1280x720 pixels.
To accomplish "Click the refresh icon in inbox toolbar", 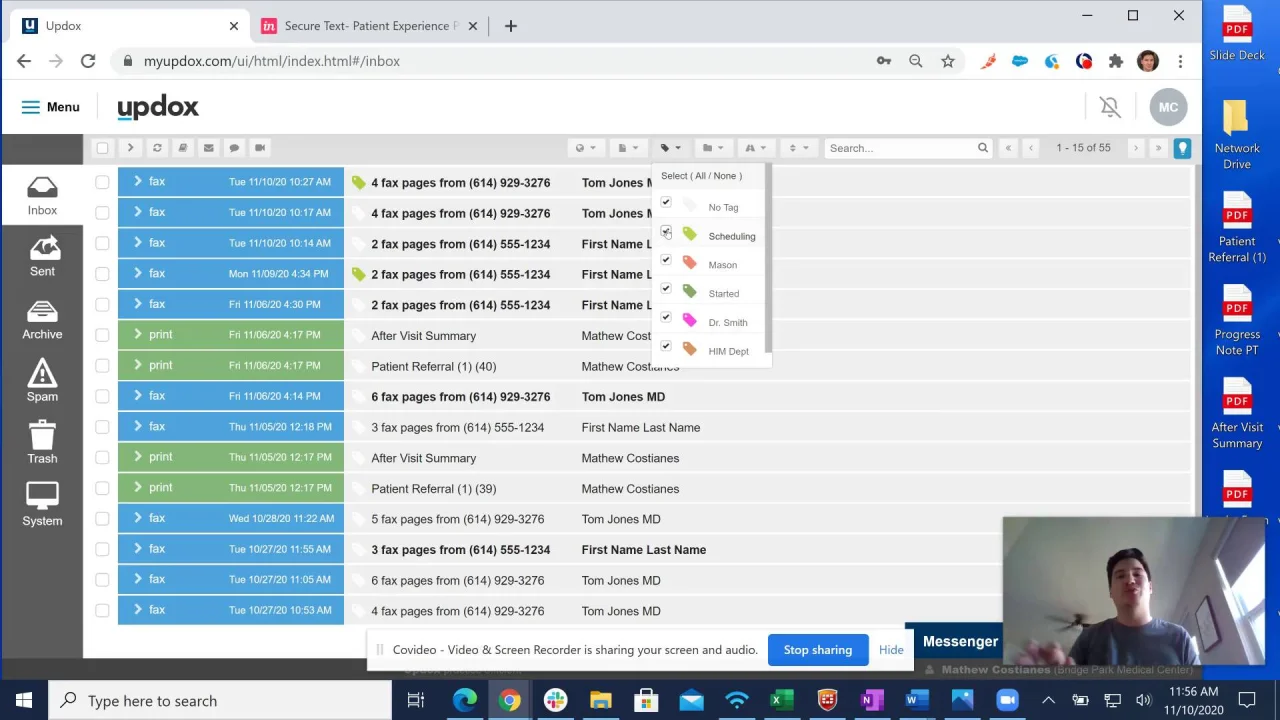I will 157,148.
